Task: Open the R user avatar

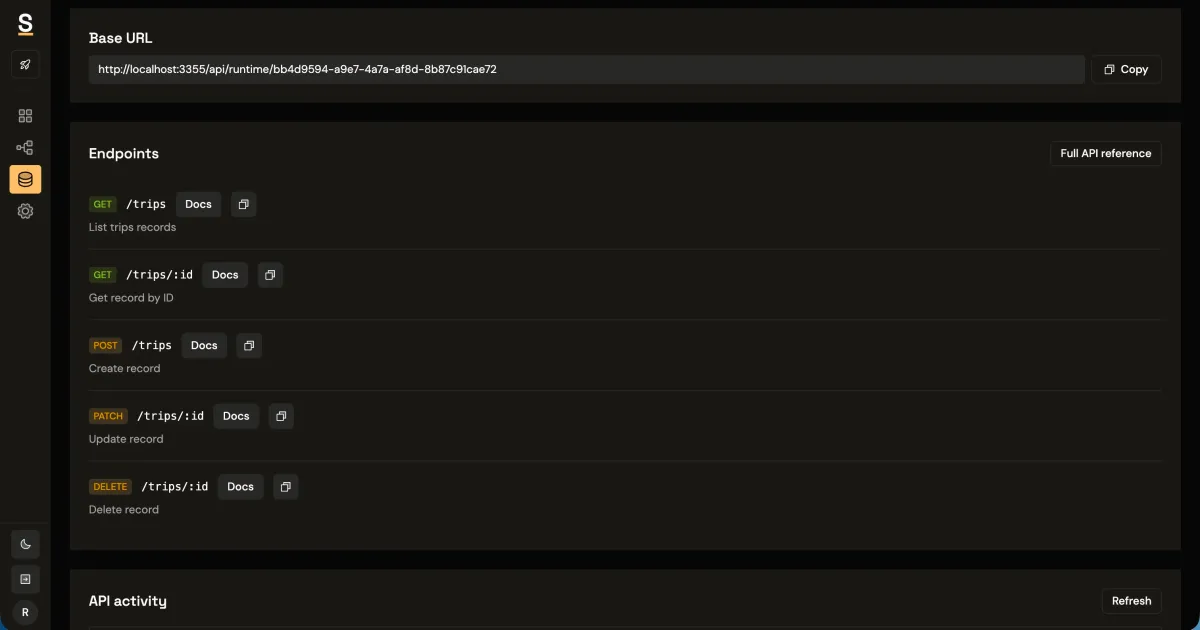Action: tap(25, 611)
